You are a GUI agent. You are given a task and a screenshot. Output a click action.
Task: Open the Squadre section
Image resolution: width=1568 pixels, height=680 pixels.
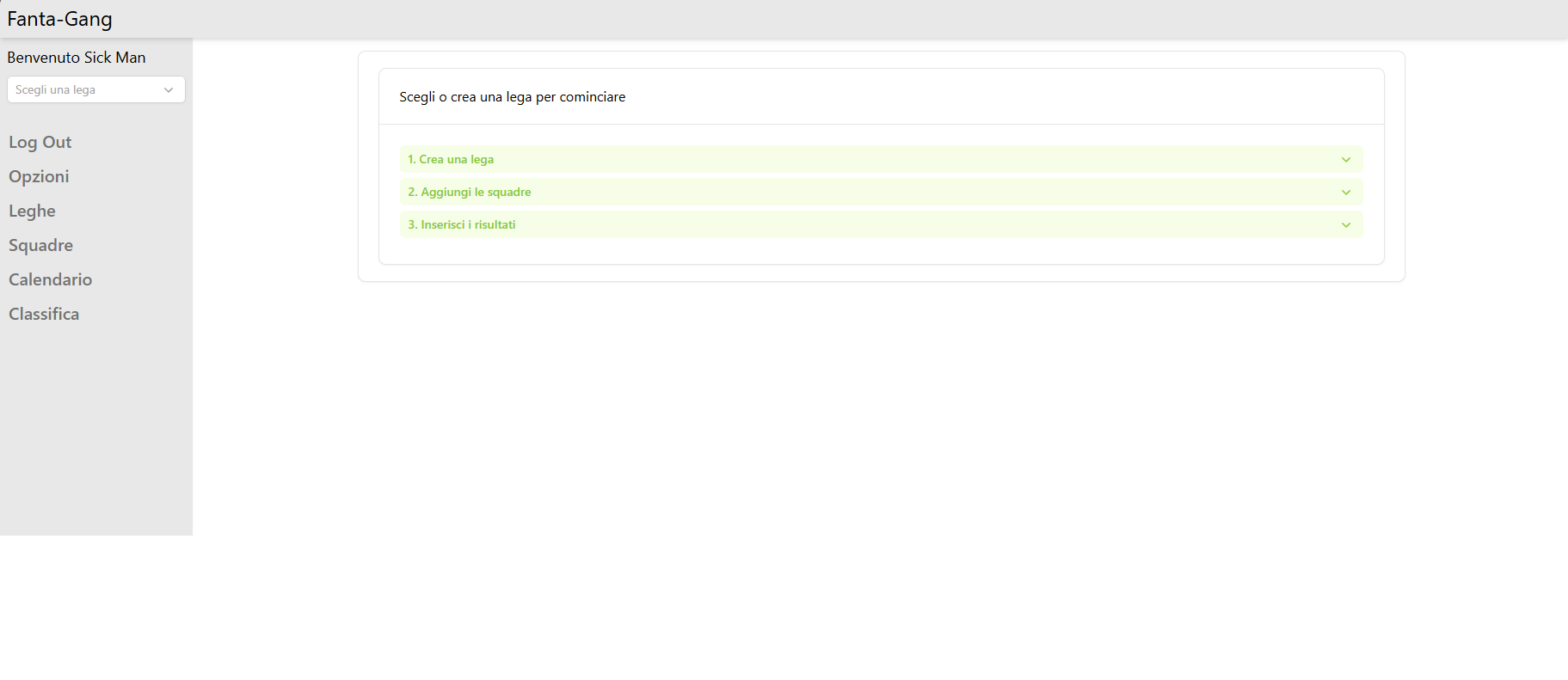click(x=41, y=246)
